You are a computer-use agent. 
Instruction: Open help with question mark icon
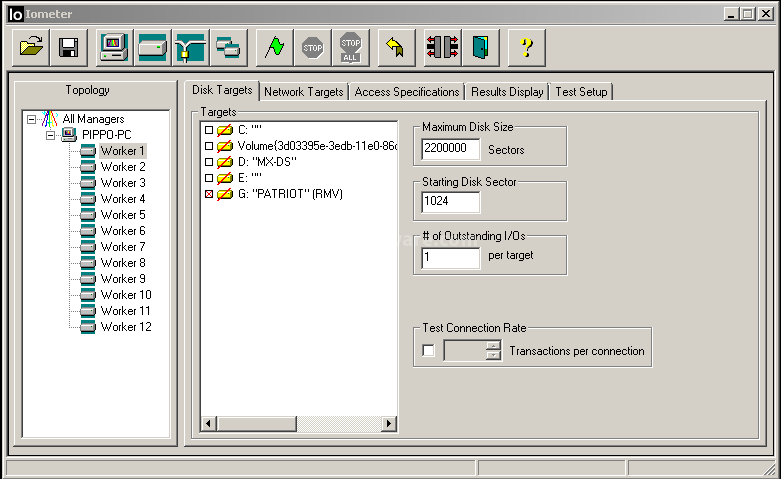526,48
